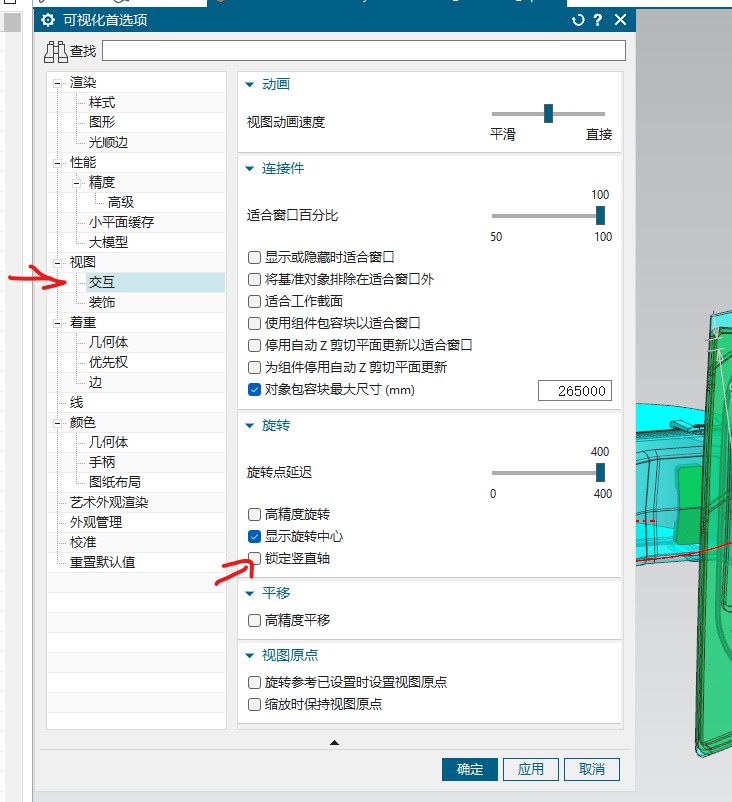Screen dimensions: 732x802
Task: Click the gear icon in dialog title
Action: (x=48, y=20)
